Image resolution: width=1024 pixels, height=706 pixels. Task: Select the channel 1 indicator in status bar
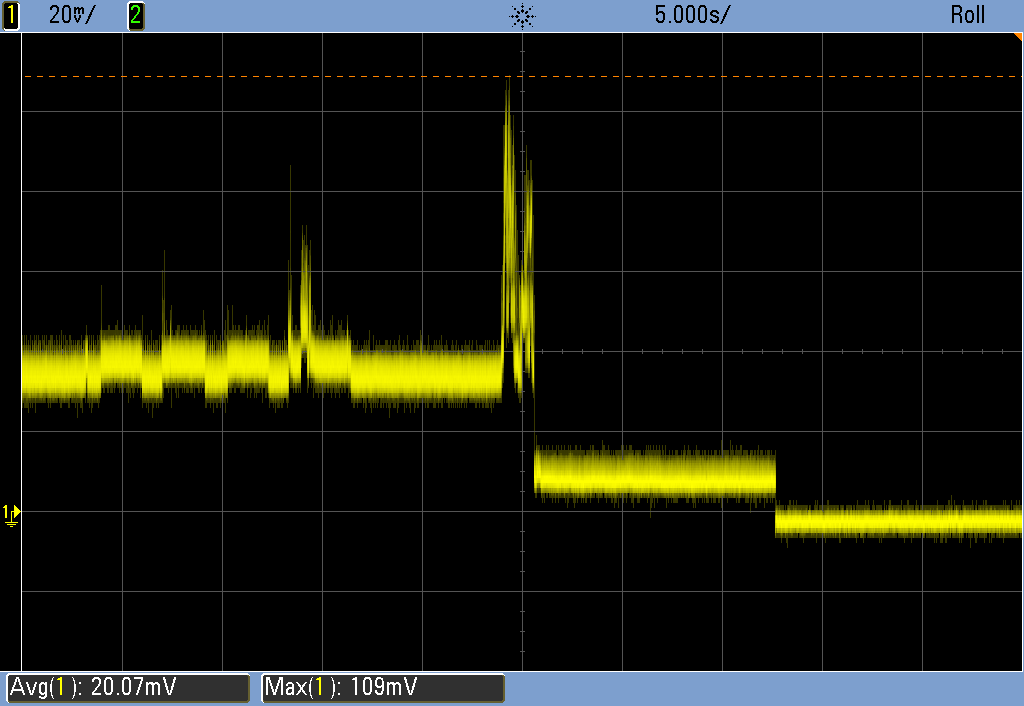[12, 15]
